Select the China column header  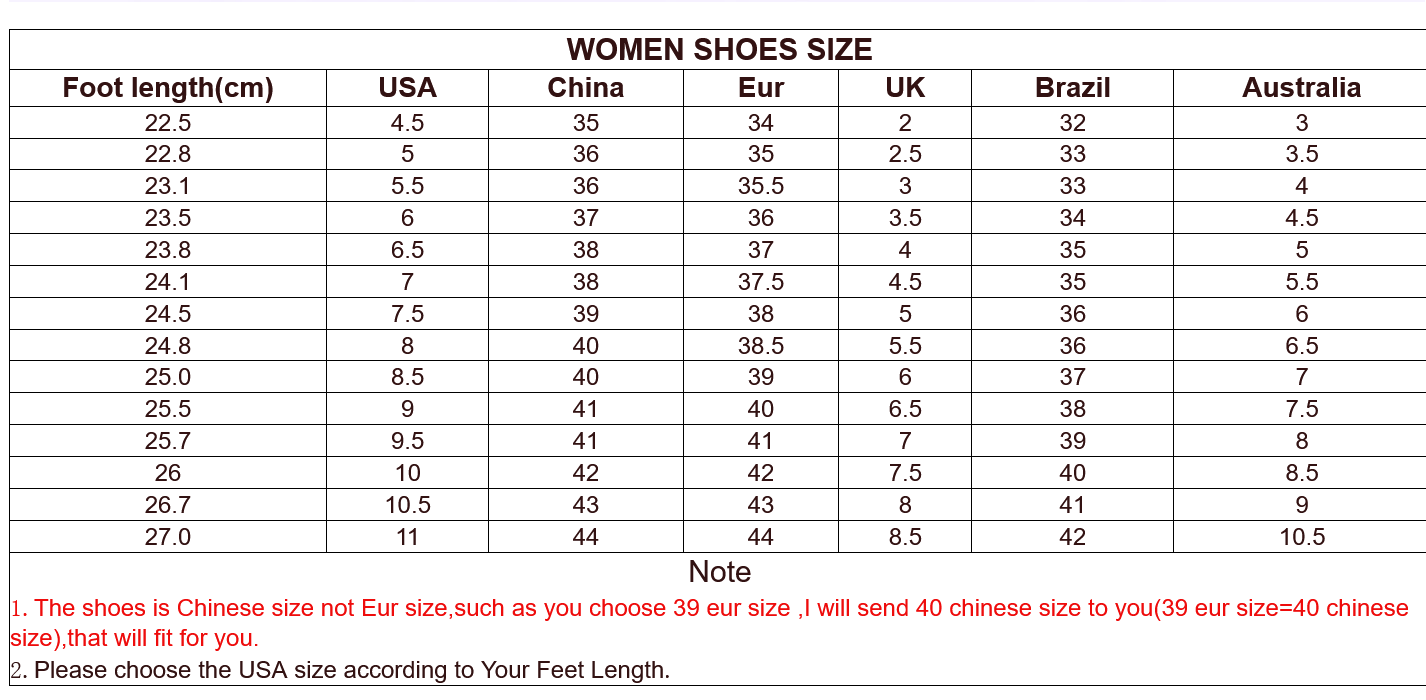pyautogui.click(x=586, y=88)
